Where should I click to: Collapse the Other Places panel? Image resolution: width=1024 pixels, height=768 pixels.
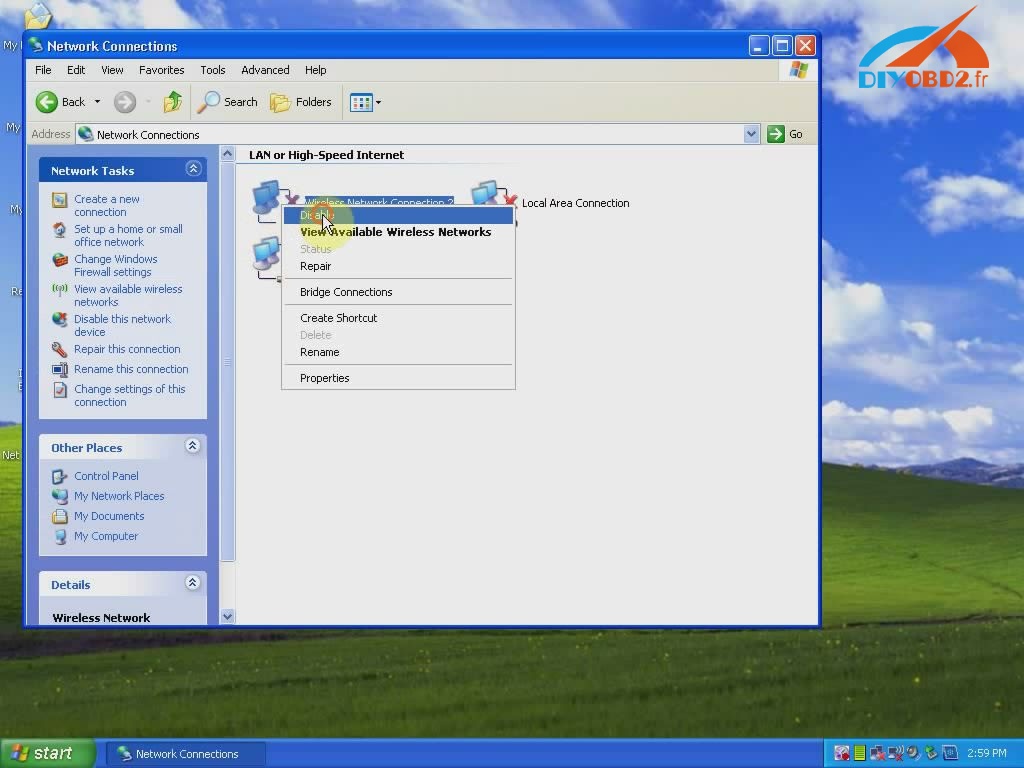coord(192,446)
